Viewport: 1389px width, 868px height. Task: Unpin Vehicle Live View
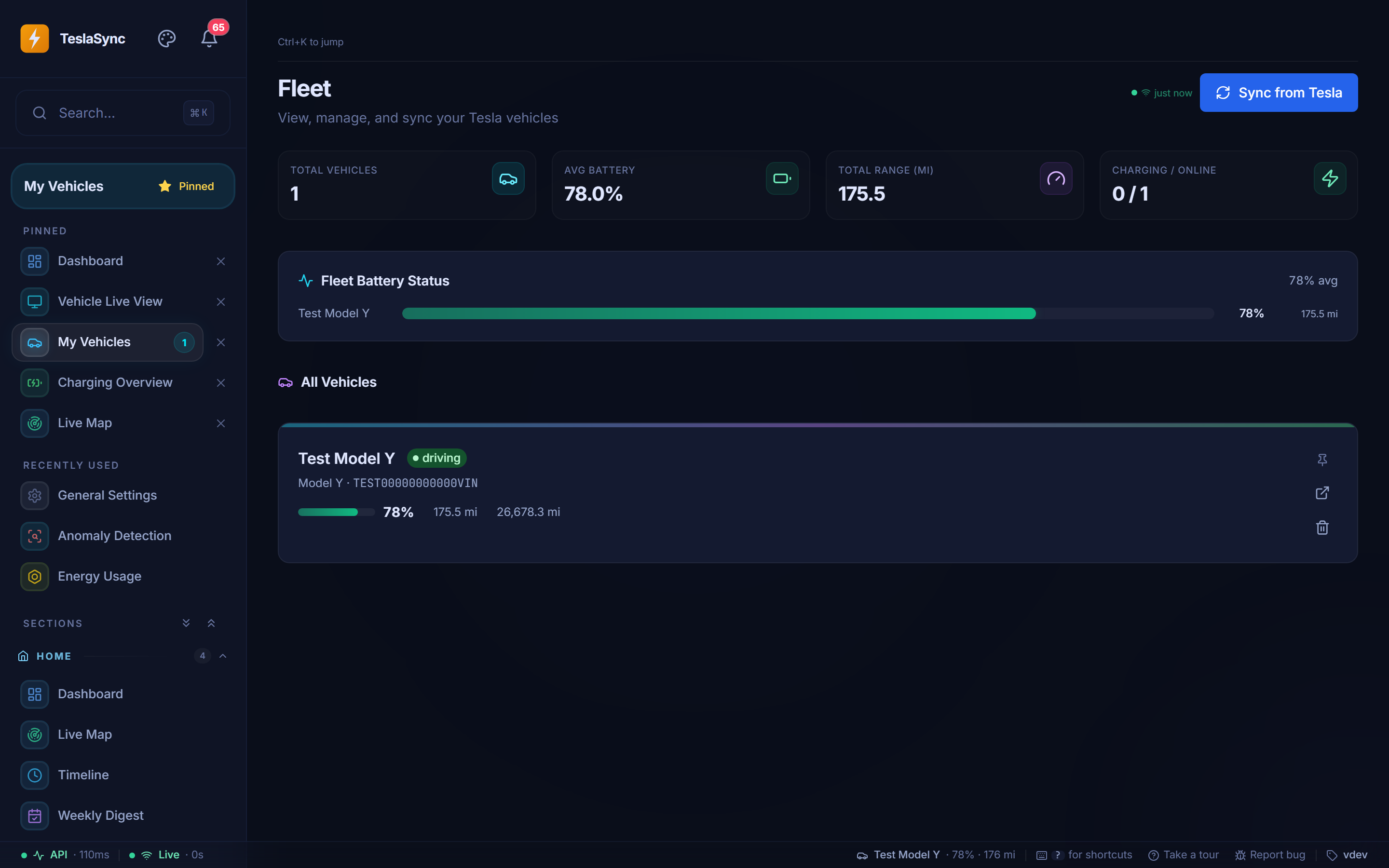point(220,301)
